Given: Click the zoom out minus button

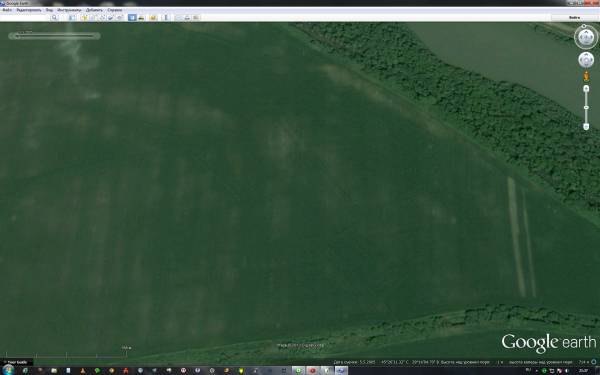Looking at the screenshot, I should click(x=586, y=127).
